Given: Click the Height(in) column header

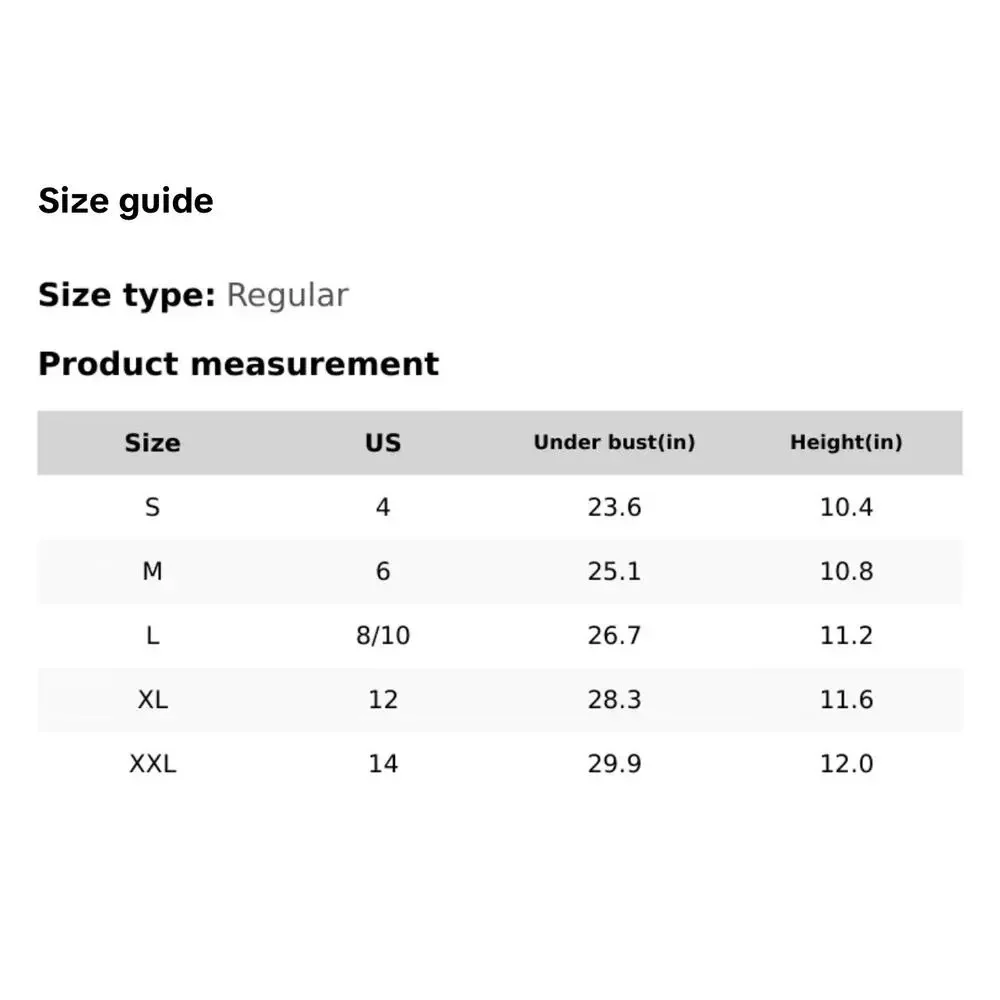Looking at the screenshot, I should (x=846, y=442).
